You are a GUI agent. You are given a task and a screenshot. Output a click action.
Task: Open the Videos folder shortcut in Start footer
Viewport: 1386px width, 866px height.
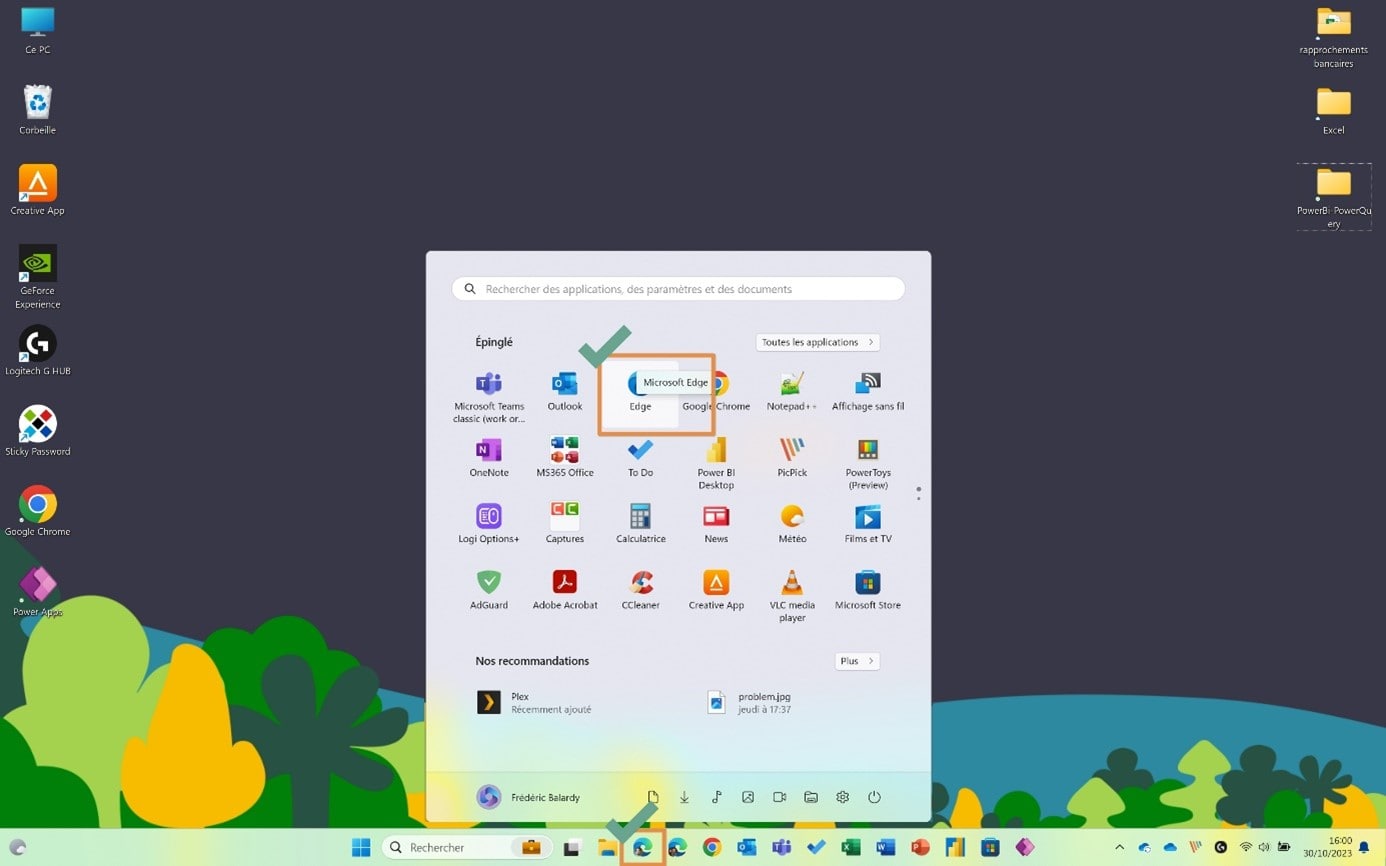(780, 797)
